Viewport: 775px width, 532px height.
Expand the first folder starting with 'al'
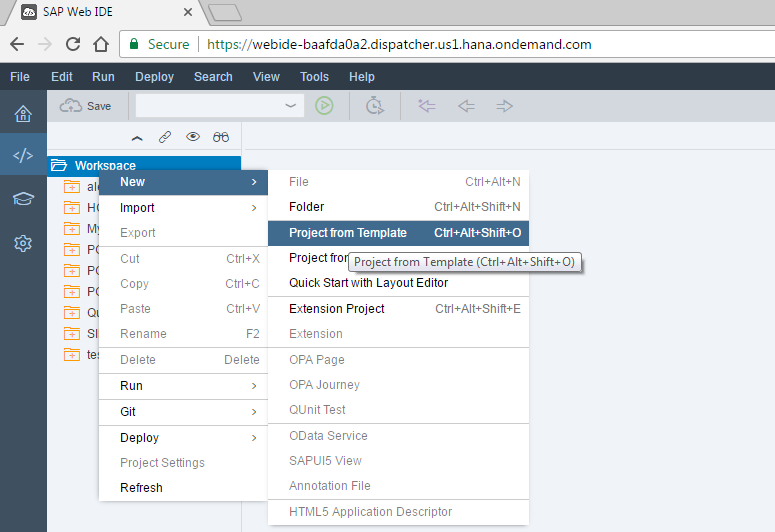click(x=72, y=187)
